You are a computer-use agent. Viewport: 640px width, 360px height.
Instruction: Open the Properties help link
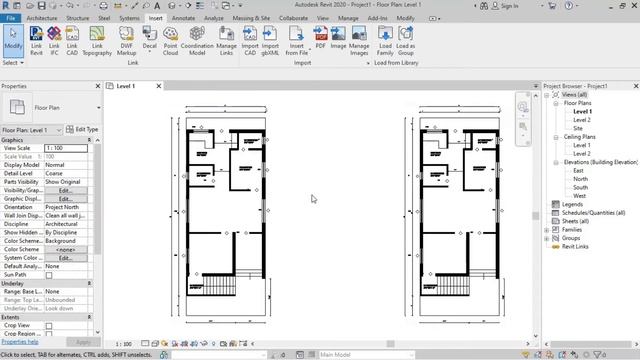[20, 342]
